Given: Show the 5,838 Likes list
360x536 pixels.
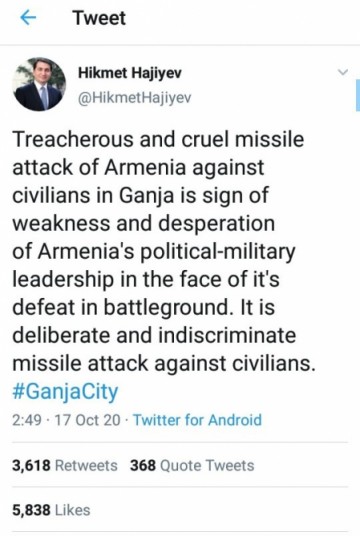Looking at the screenshot, I should (51, 510).
